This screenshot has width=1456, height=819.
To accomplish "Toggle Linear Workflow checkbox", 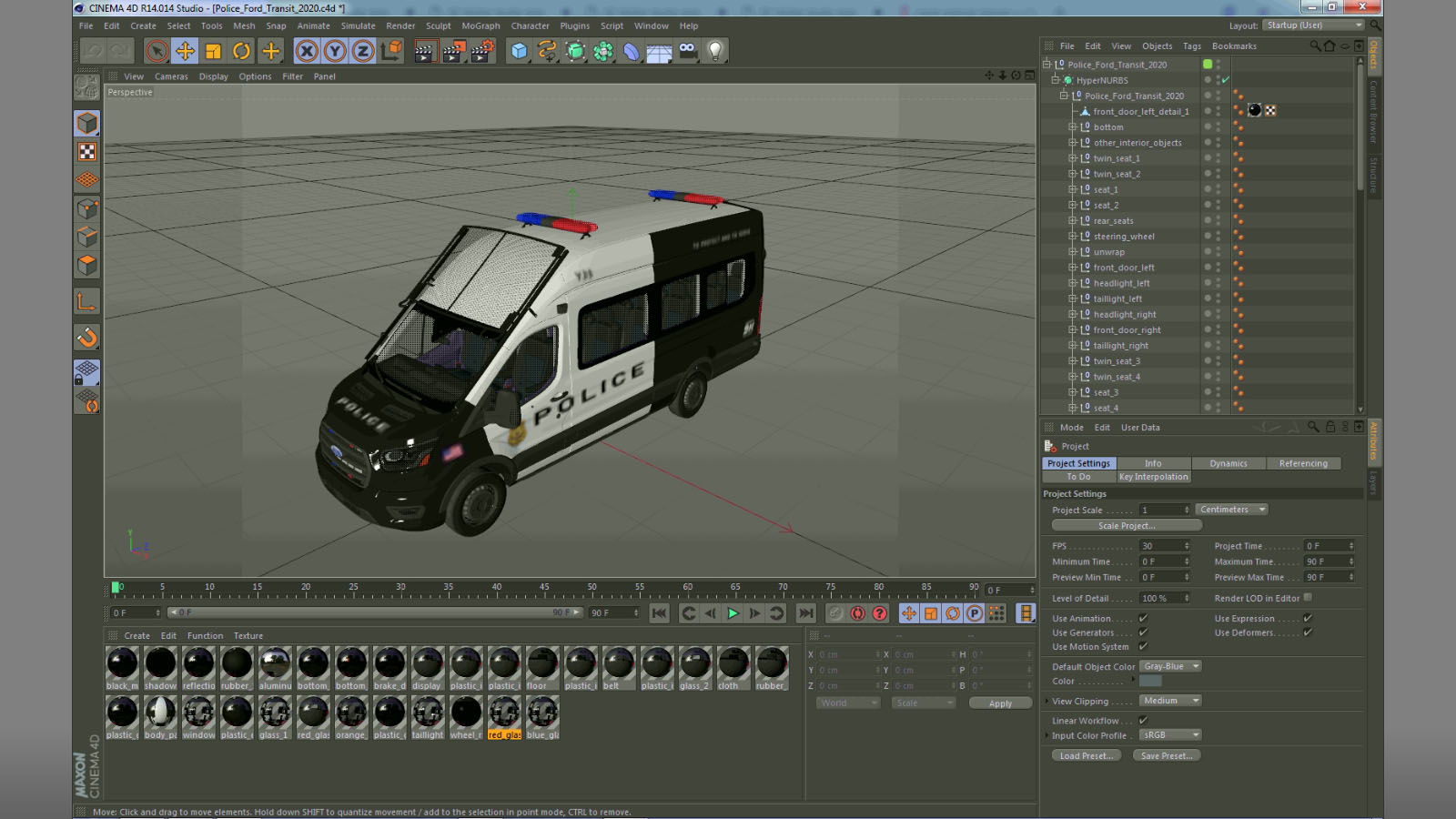I will click(1143, 720).
